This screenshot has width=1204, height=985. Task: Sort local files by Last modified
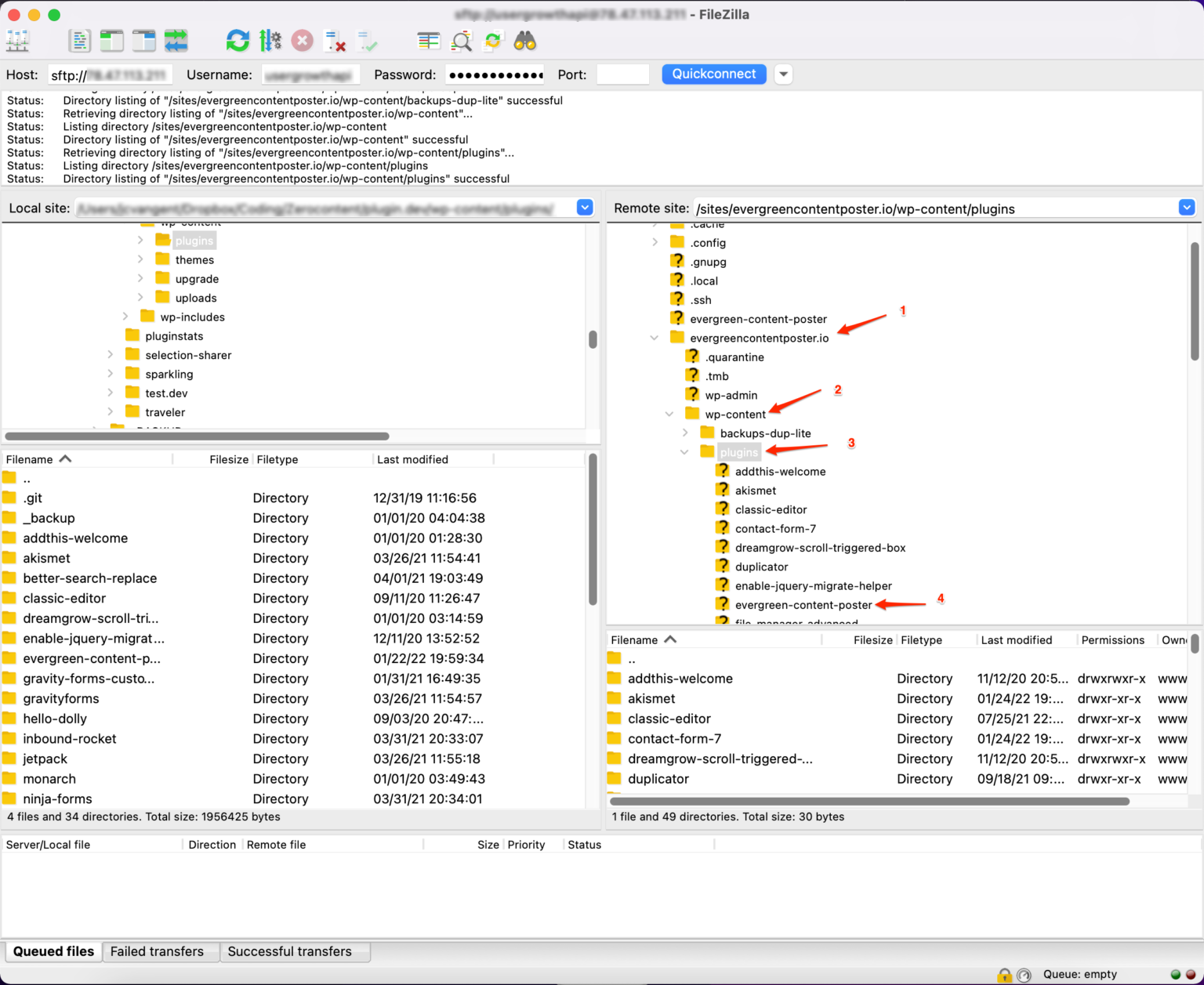click(412, 460)
